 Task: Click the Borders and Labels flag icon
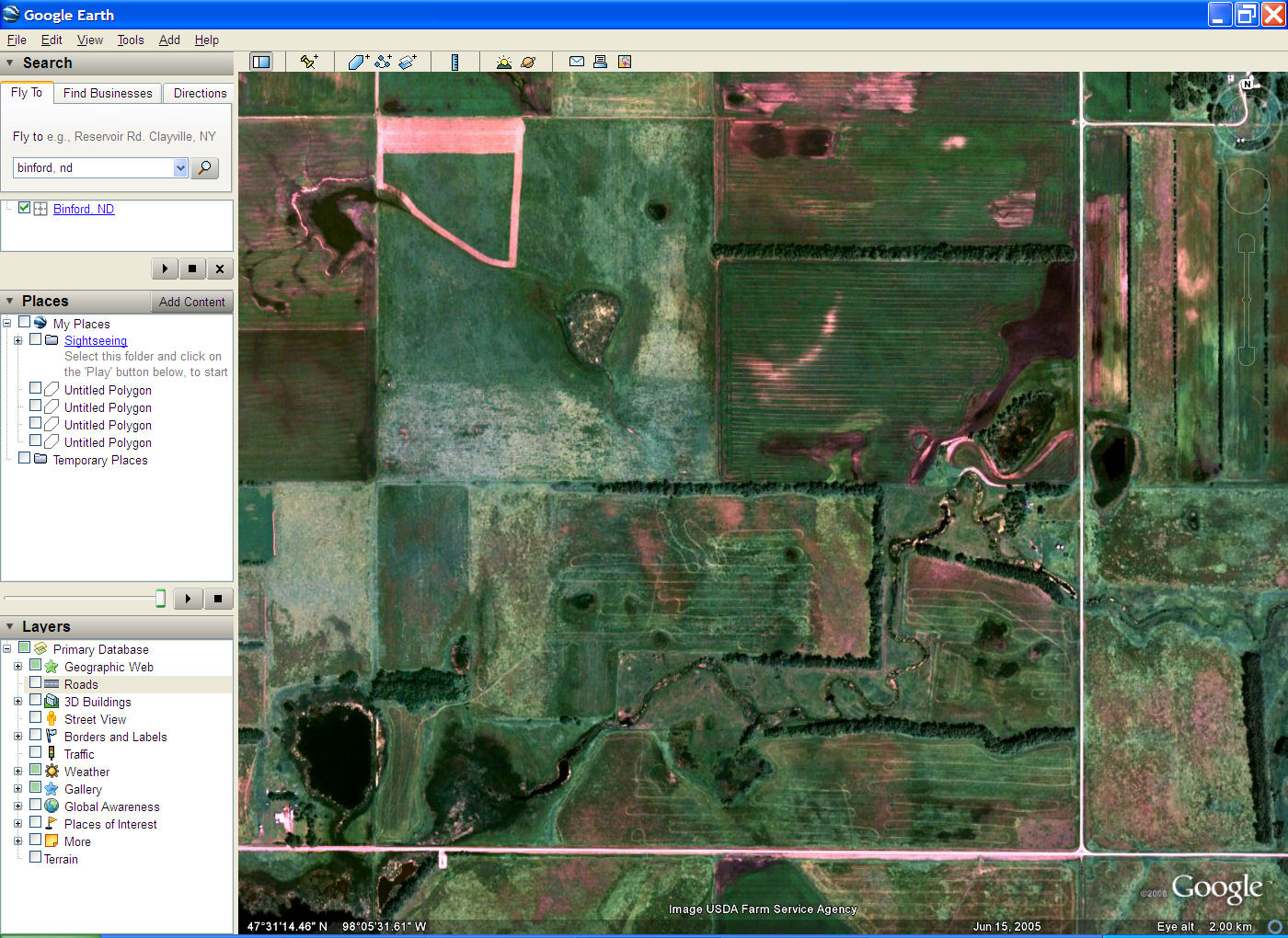point(52,737)
